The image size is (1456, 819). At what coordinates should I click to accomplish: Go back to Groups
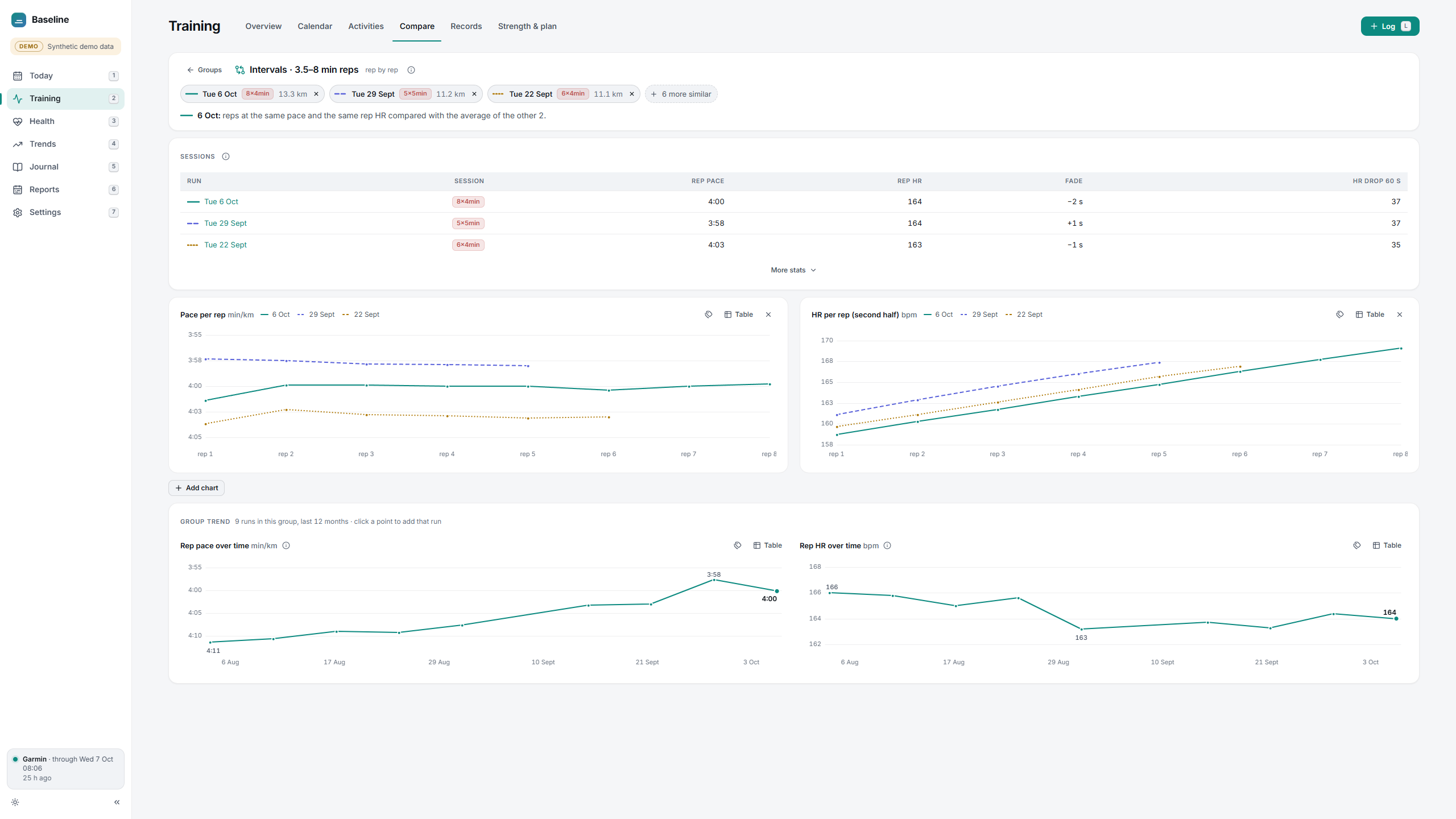click(204, 70)
